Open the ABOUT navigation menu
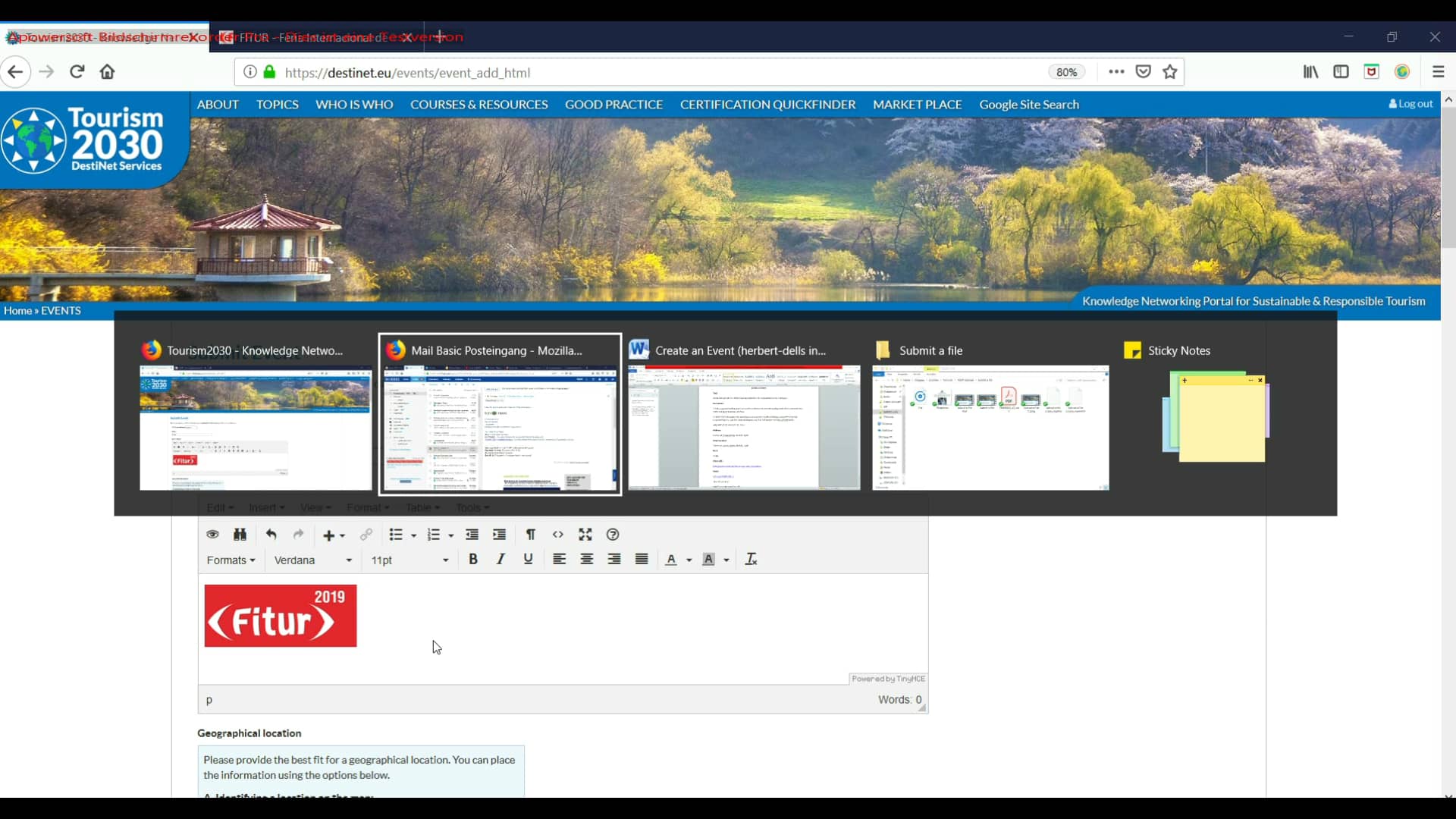 (218, 105)
